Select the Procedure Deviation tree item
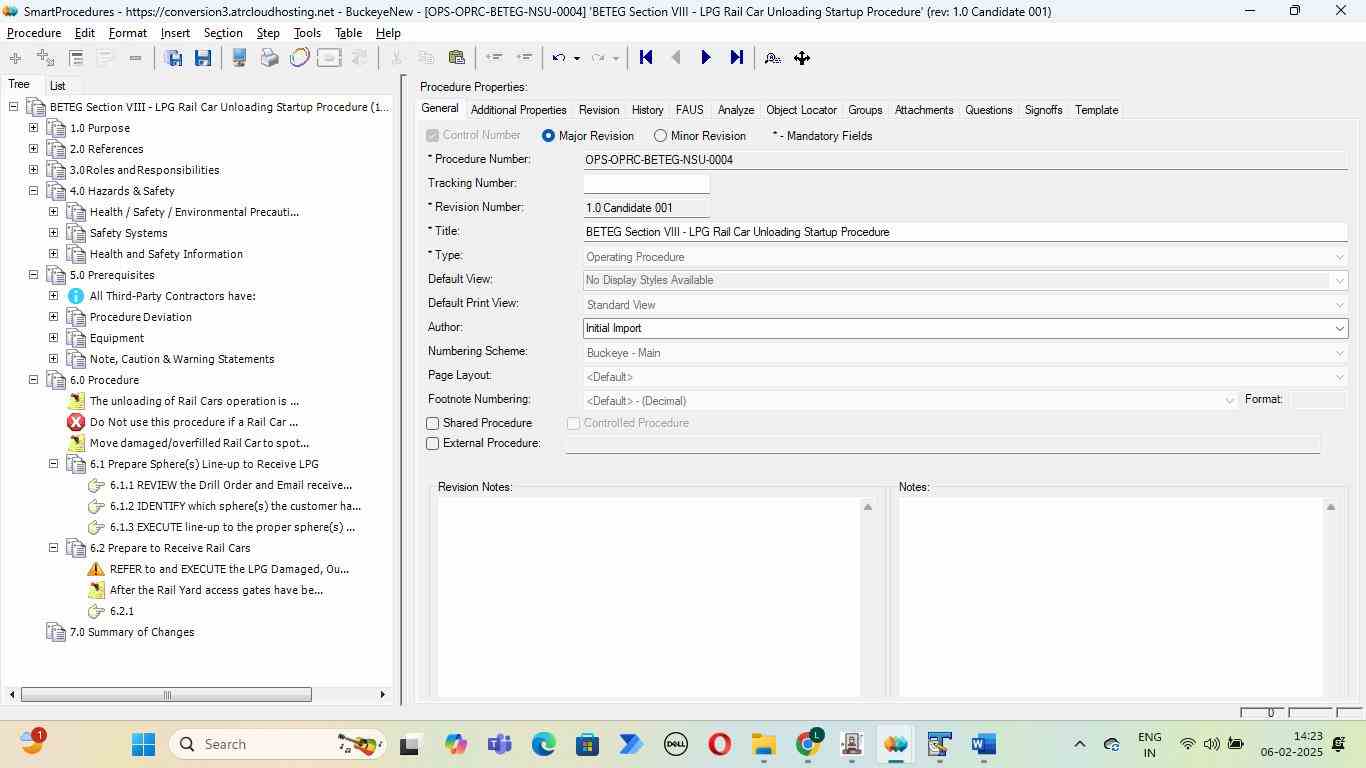1366x768 pixels. pyautogui.click(x=141, y=317)
